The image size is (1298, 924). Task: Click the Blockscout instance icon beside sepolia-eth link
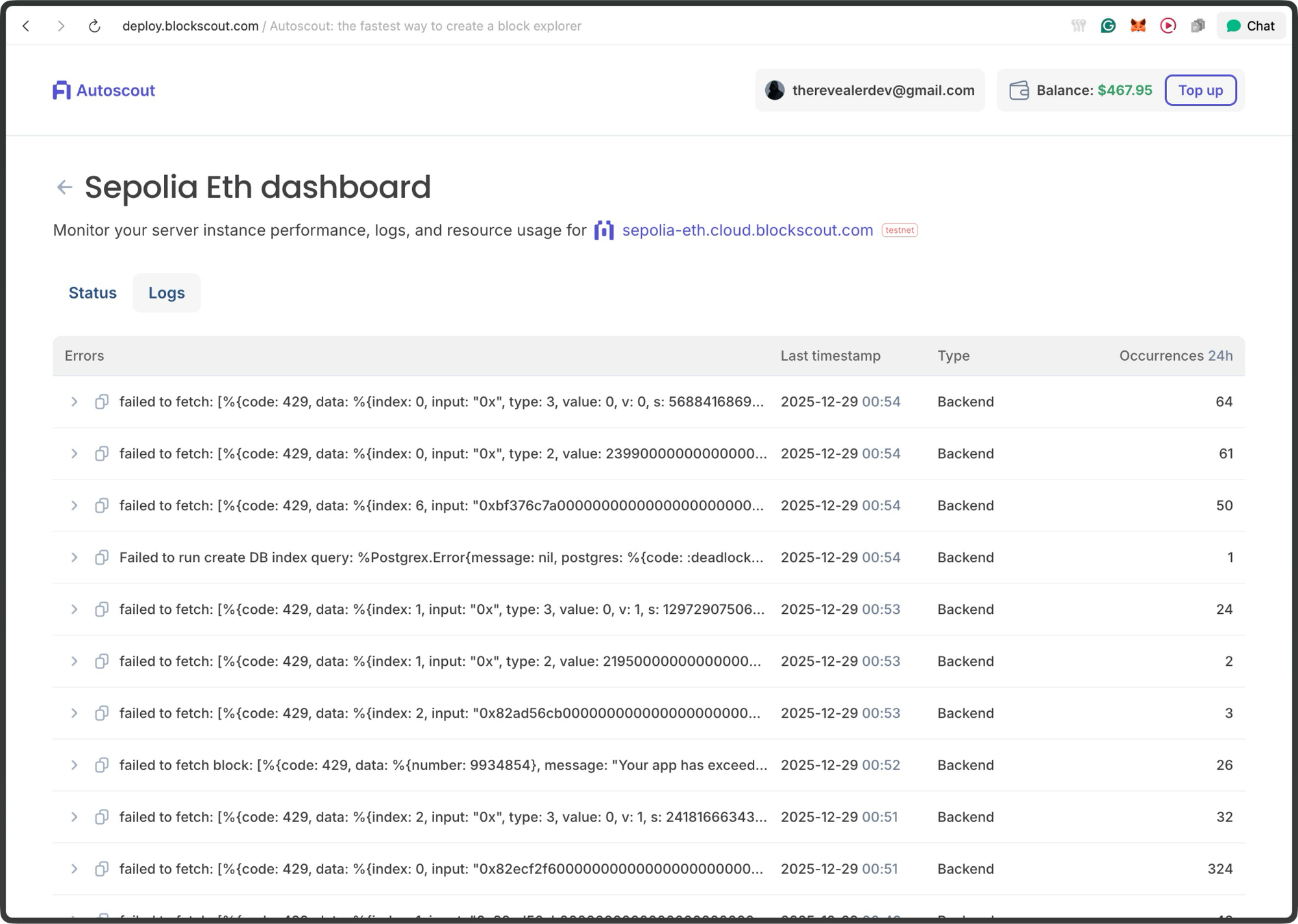pyautogui.click(x=604, y=230)
